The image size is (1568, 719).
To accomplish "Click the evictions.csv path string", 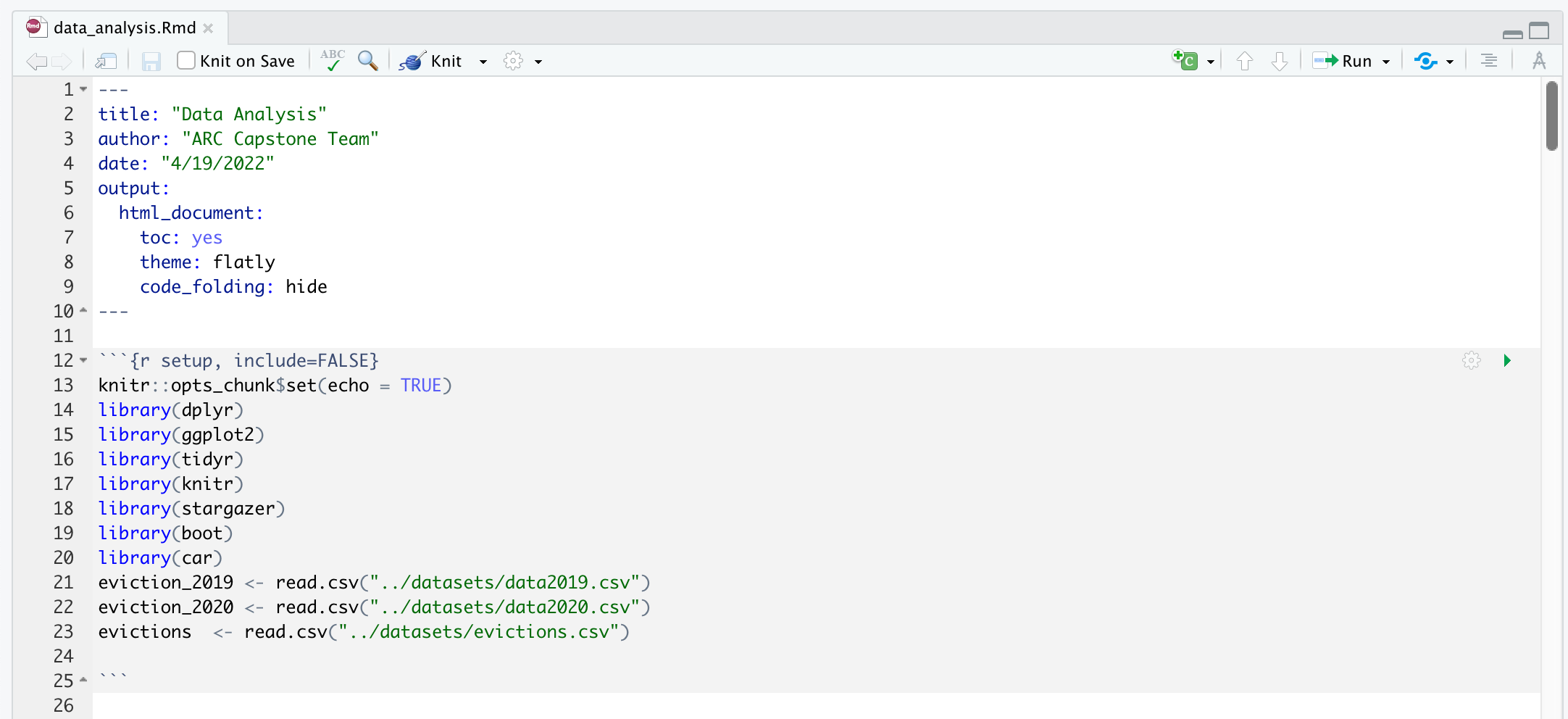I will 479,632.
